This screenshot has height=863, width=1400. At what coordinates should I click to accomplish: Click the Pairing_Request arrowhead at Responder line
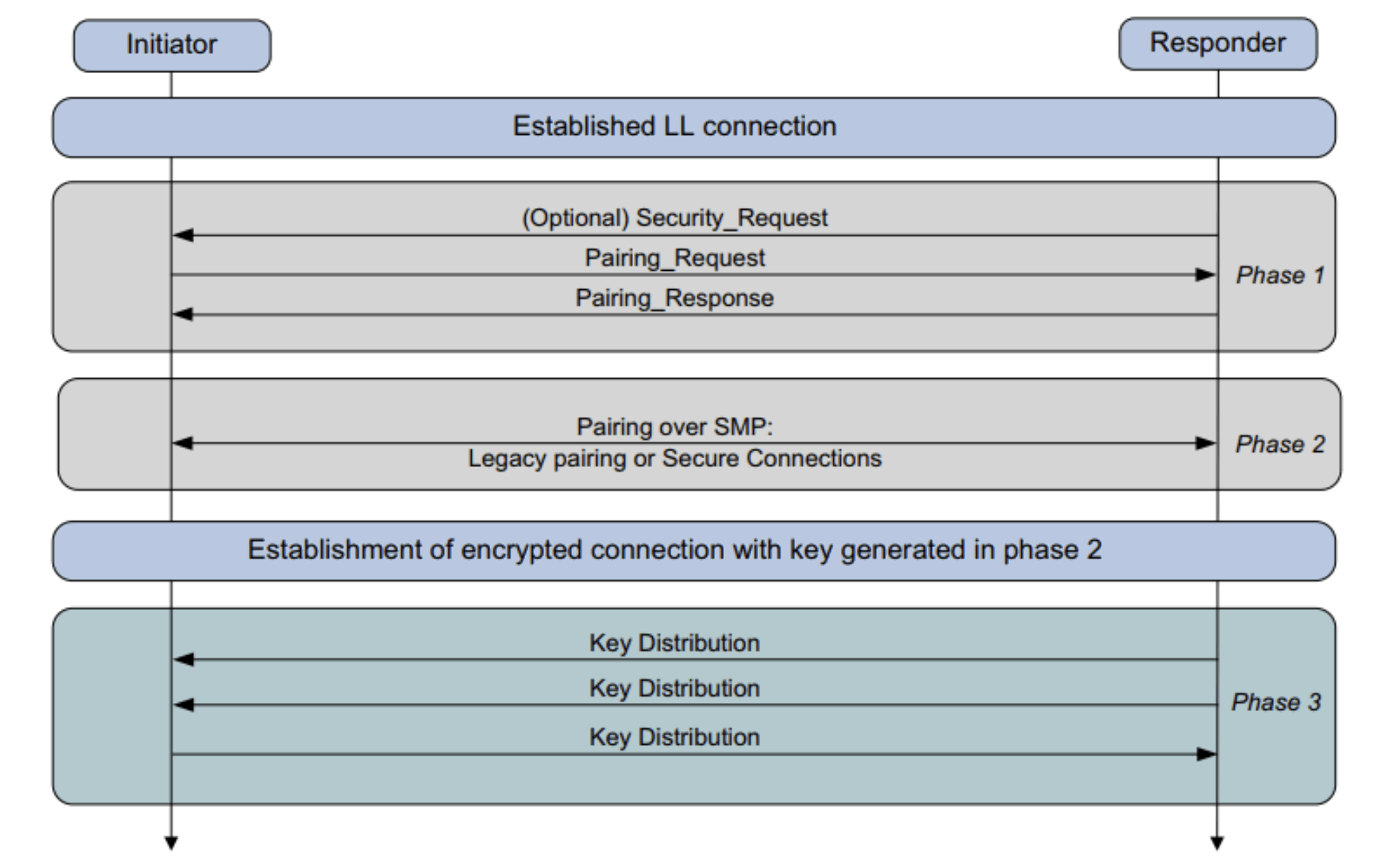click(x=1206, y=275)
